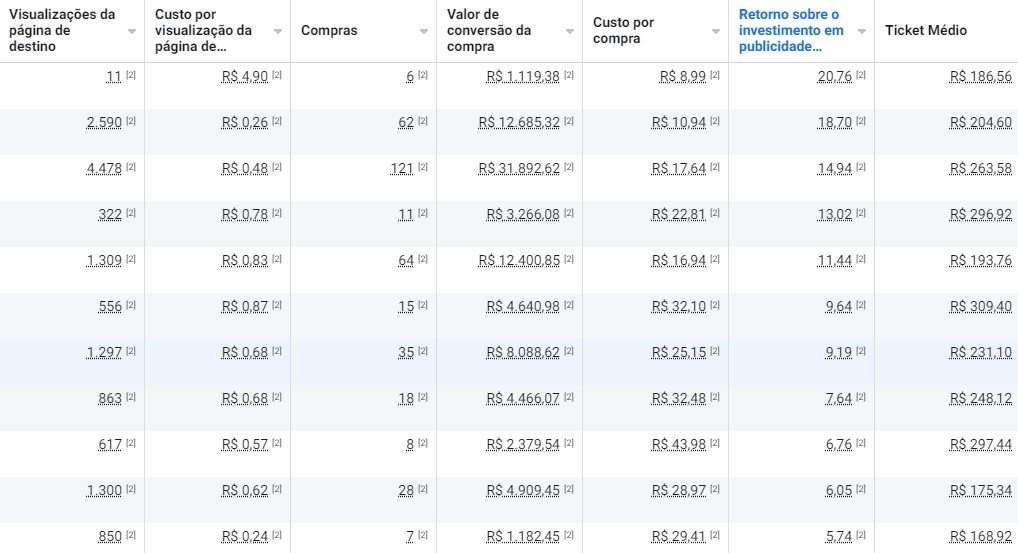Click the 2.590 landing page views value

pyautogui.click(x=104, y=122)
